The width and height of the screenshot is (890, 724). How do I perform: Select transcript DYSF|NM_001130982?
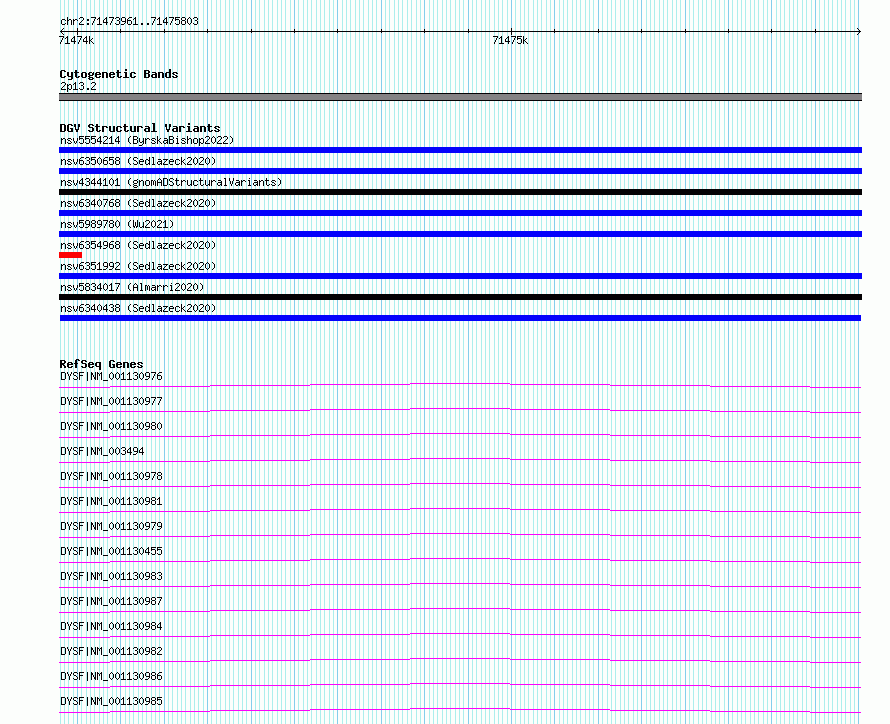click(111, 651)
